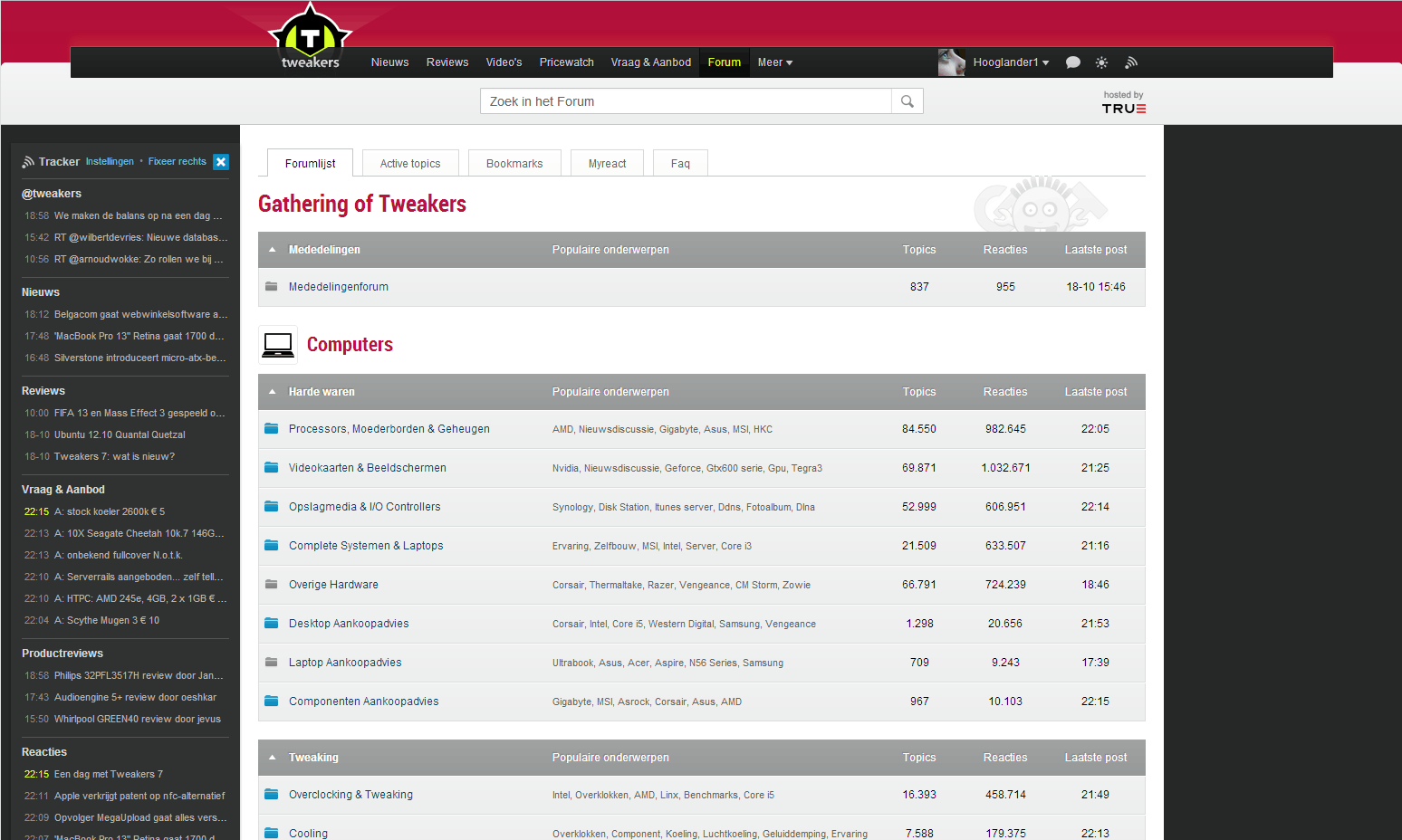The image size is (1402, 840).
Task: Click the Computers category heading
Action: pyautogui.click(x=350, y=345)
